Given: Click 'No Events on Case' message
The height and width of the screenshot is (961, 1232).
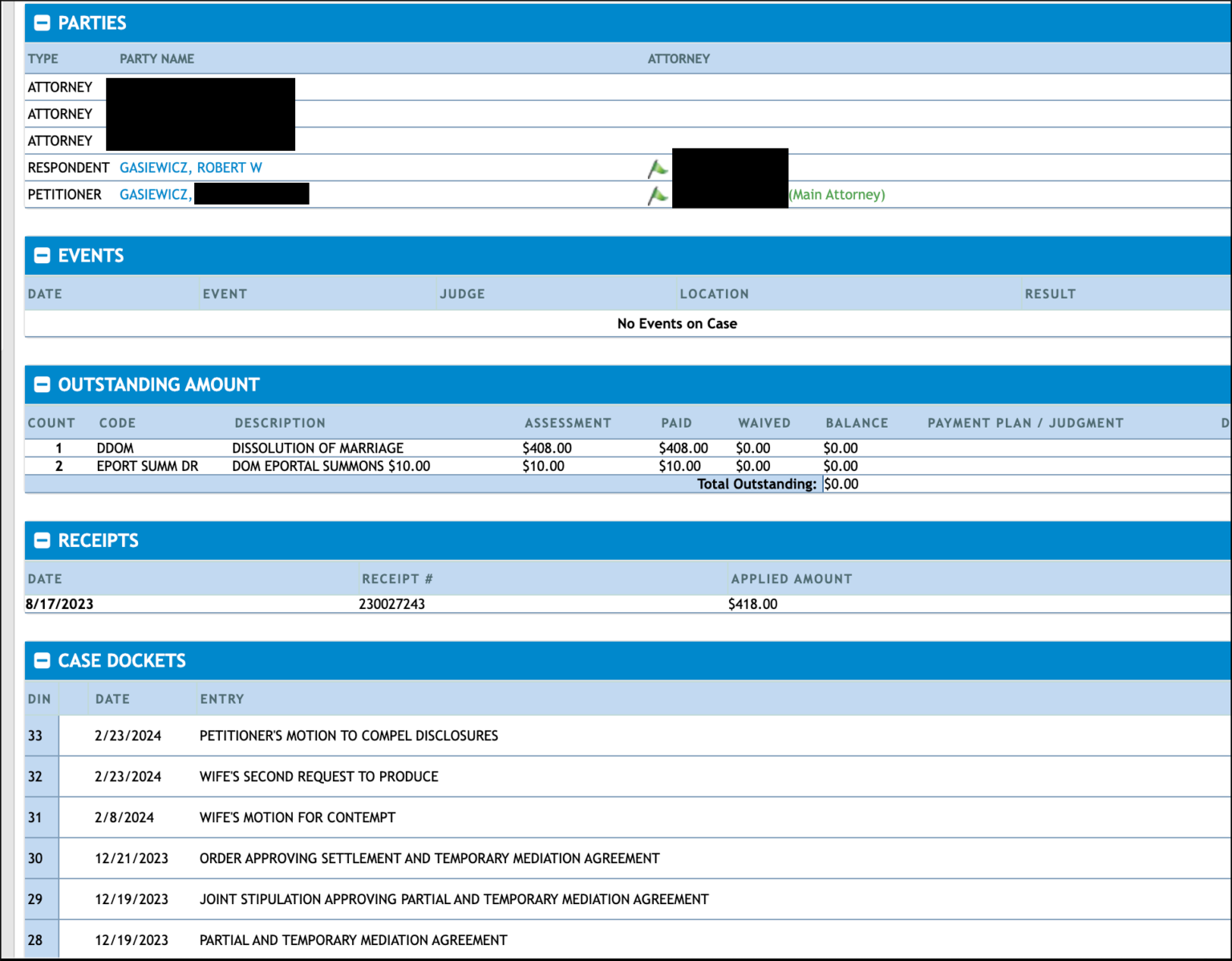Looking at the screenshot, I should click(x=677, y=323).
